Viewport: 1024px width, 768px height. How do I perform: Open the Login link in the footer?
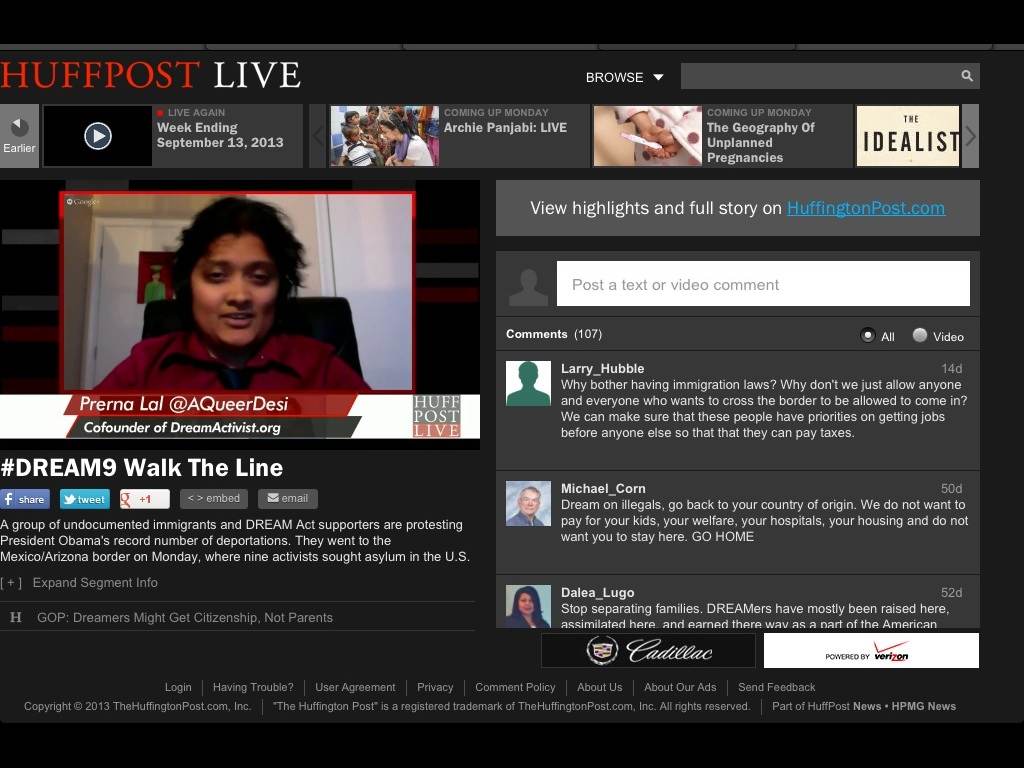[178, 687]
